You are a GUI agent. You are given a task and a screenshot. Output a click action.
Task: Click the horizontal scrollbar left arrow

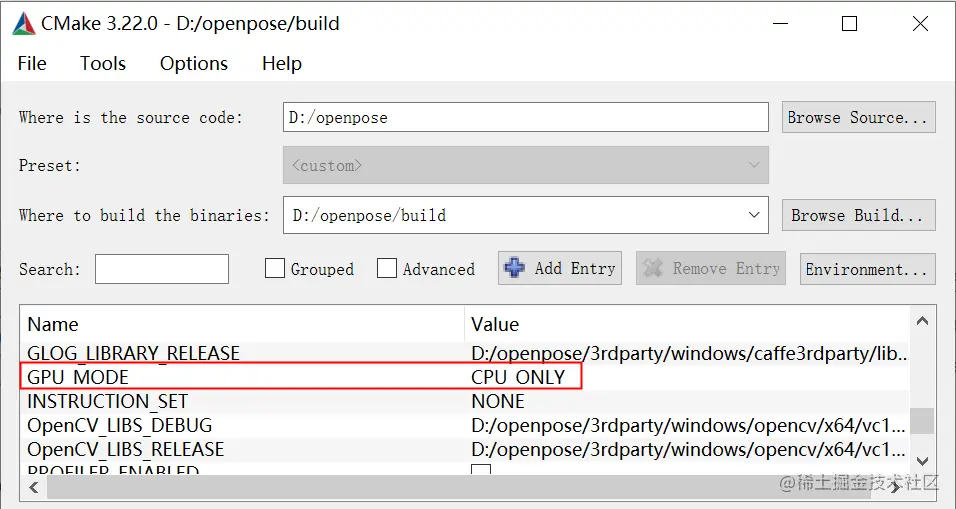coord(34,487)
